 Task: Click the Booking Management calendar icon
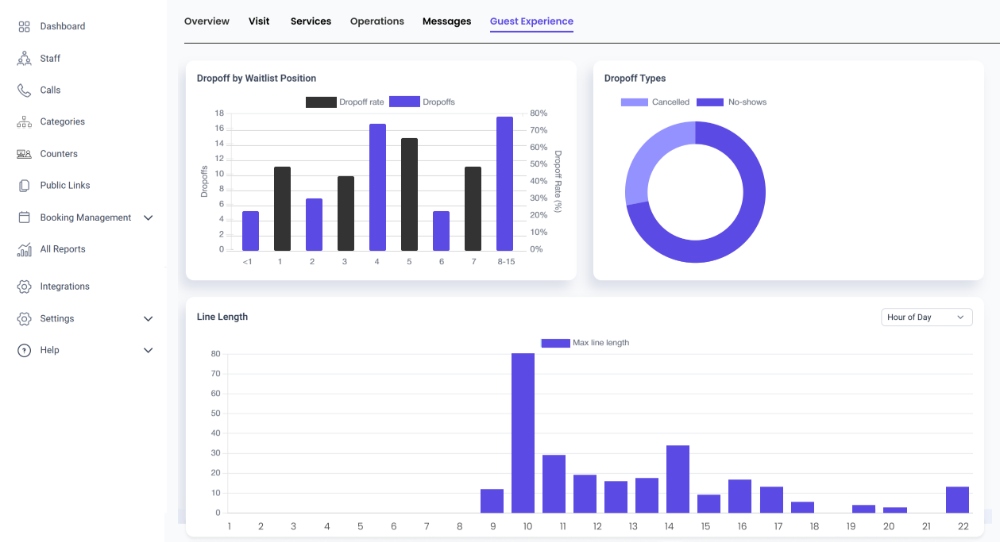pyautogui.click(x=24, y=217)
